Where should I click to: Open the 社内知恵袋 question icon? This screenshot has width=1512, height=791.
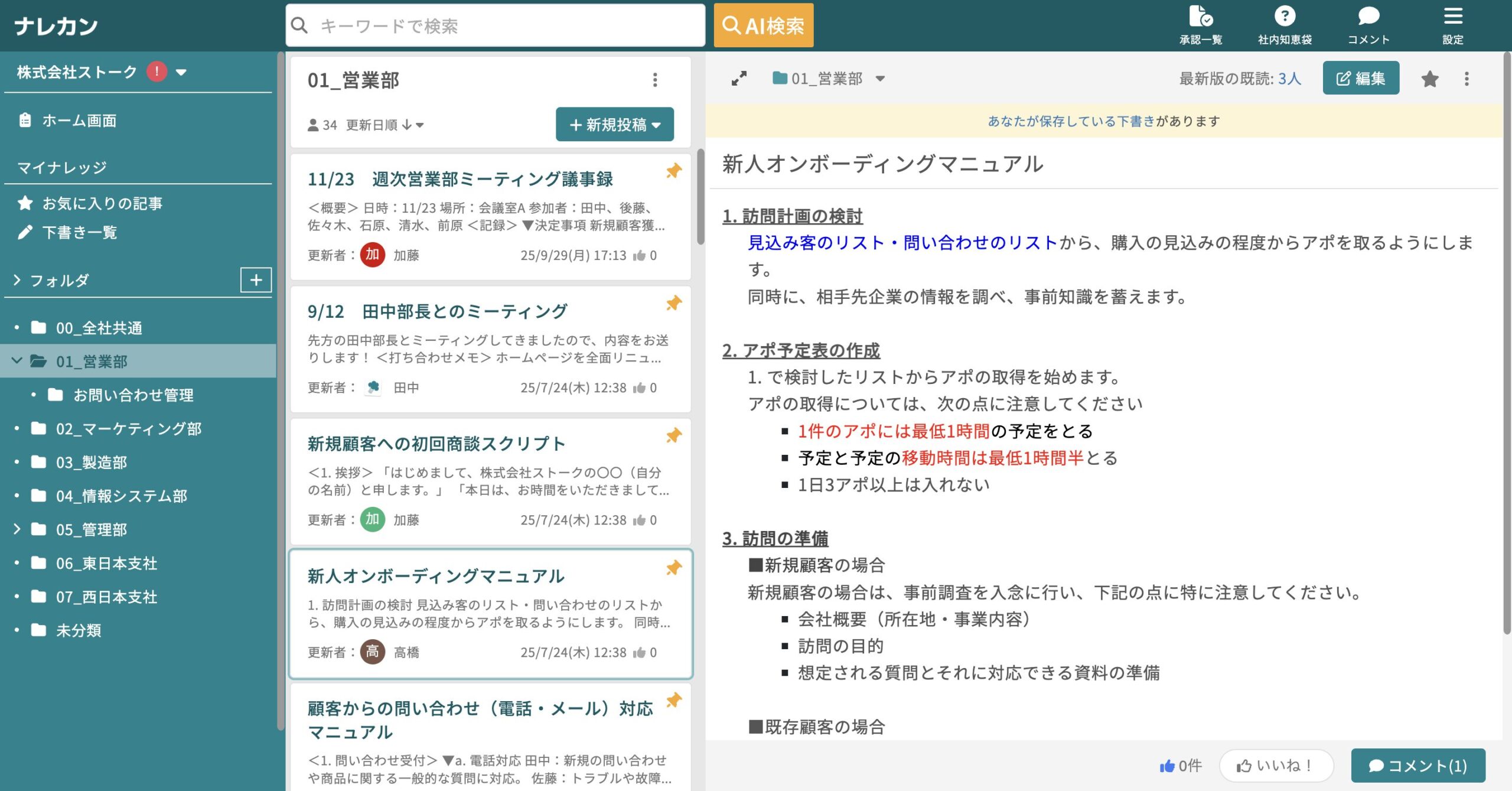click(1285, 25)
